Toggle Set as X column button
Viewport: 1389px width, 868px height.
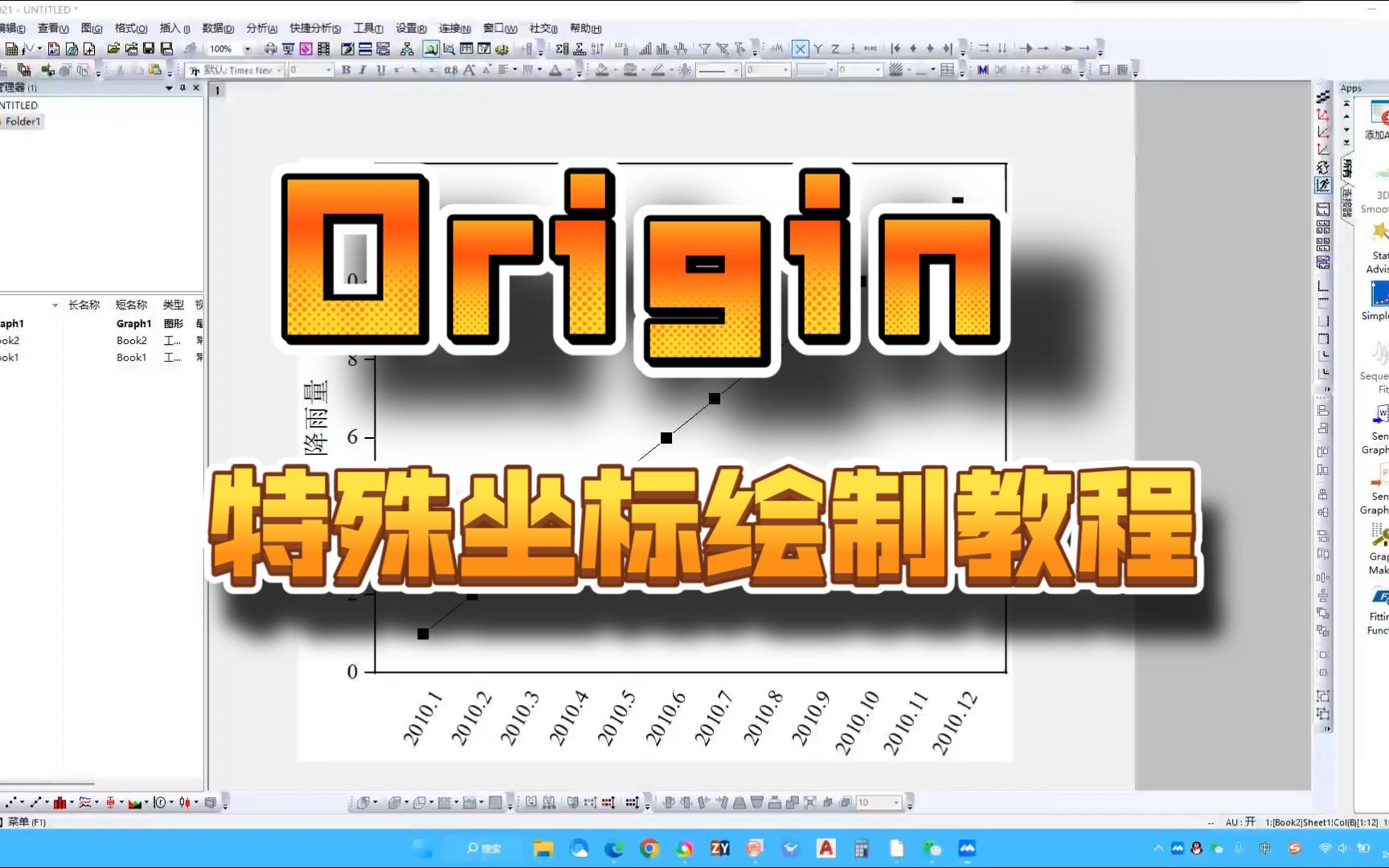800,49
